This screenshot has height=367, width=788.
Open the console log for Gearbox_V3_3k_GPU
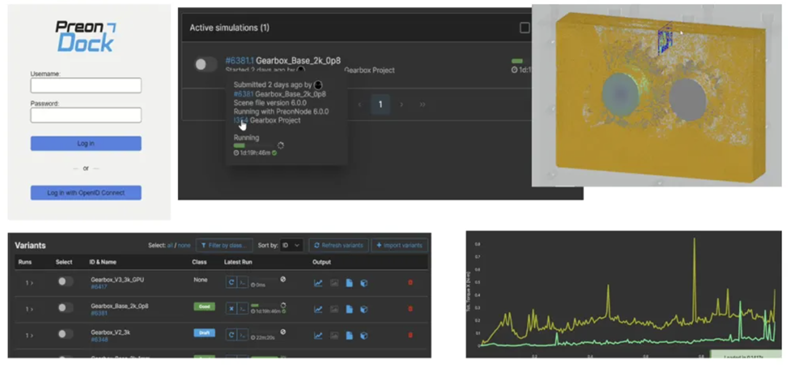coord(243,283)
